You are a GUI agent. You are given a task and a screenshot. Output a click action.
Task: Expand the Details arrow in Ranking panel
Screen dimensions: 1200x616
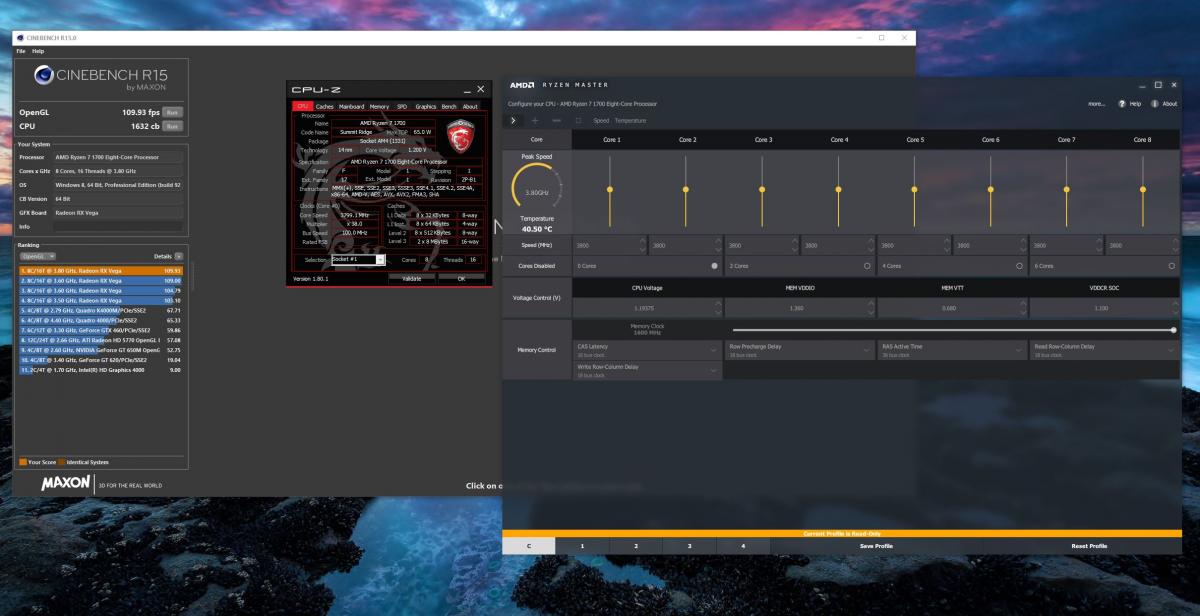point(179,256)
